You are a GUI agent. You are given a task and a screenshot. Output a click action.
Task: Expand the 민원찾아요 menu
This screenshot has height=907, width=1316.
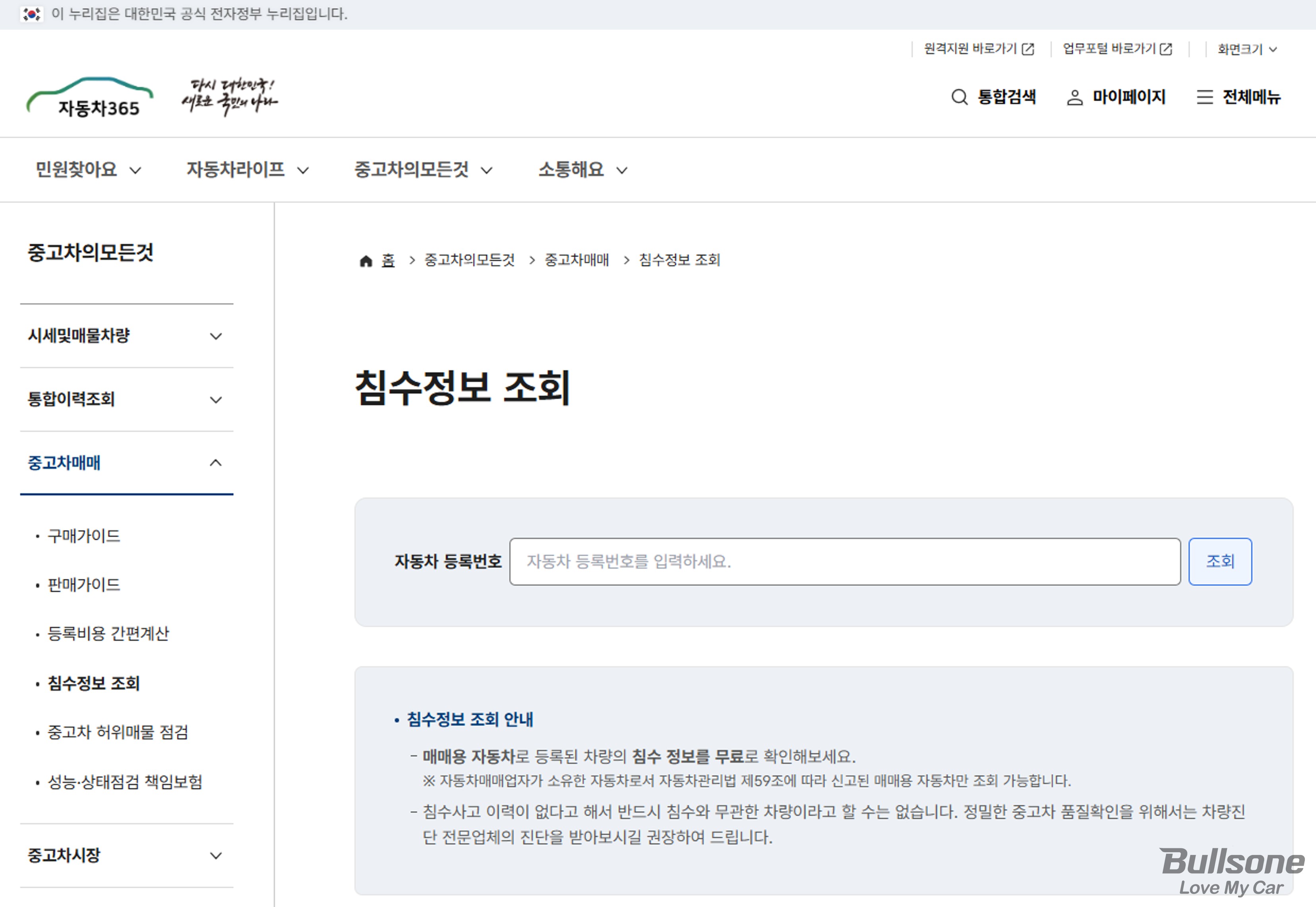[x=88, y=169]
